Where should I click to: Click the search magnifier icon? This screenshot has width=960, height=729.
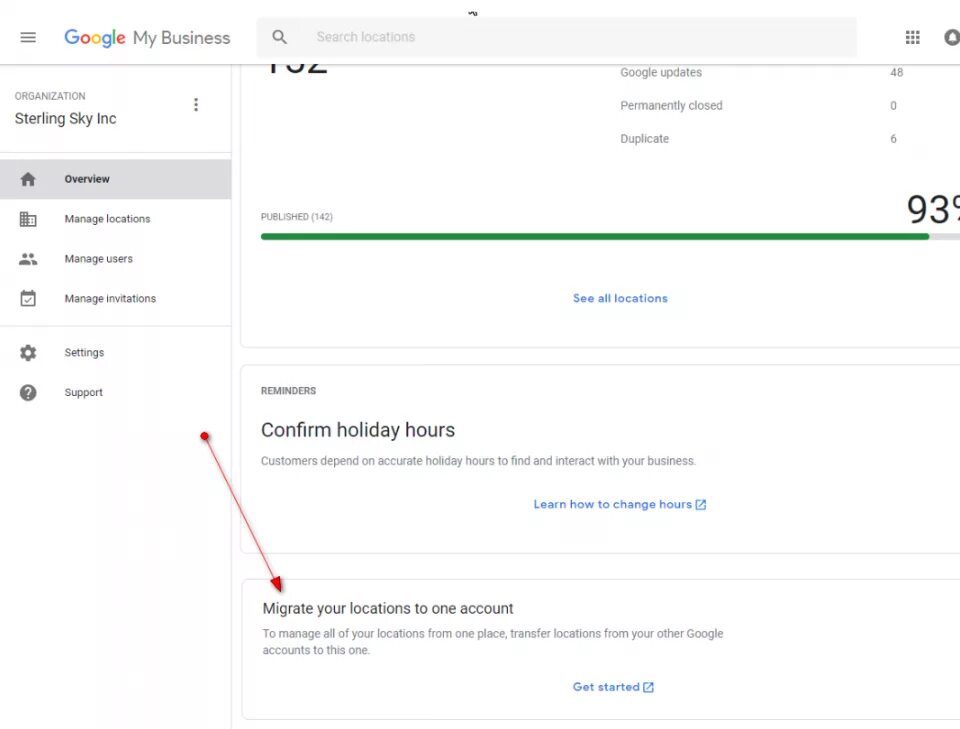point(279,37)
